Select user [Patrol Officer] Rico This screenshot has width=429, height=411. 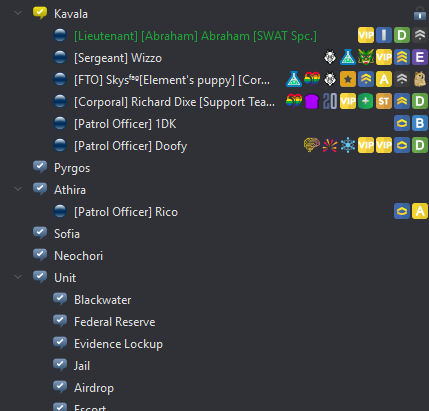(x=126, y=212)
